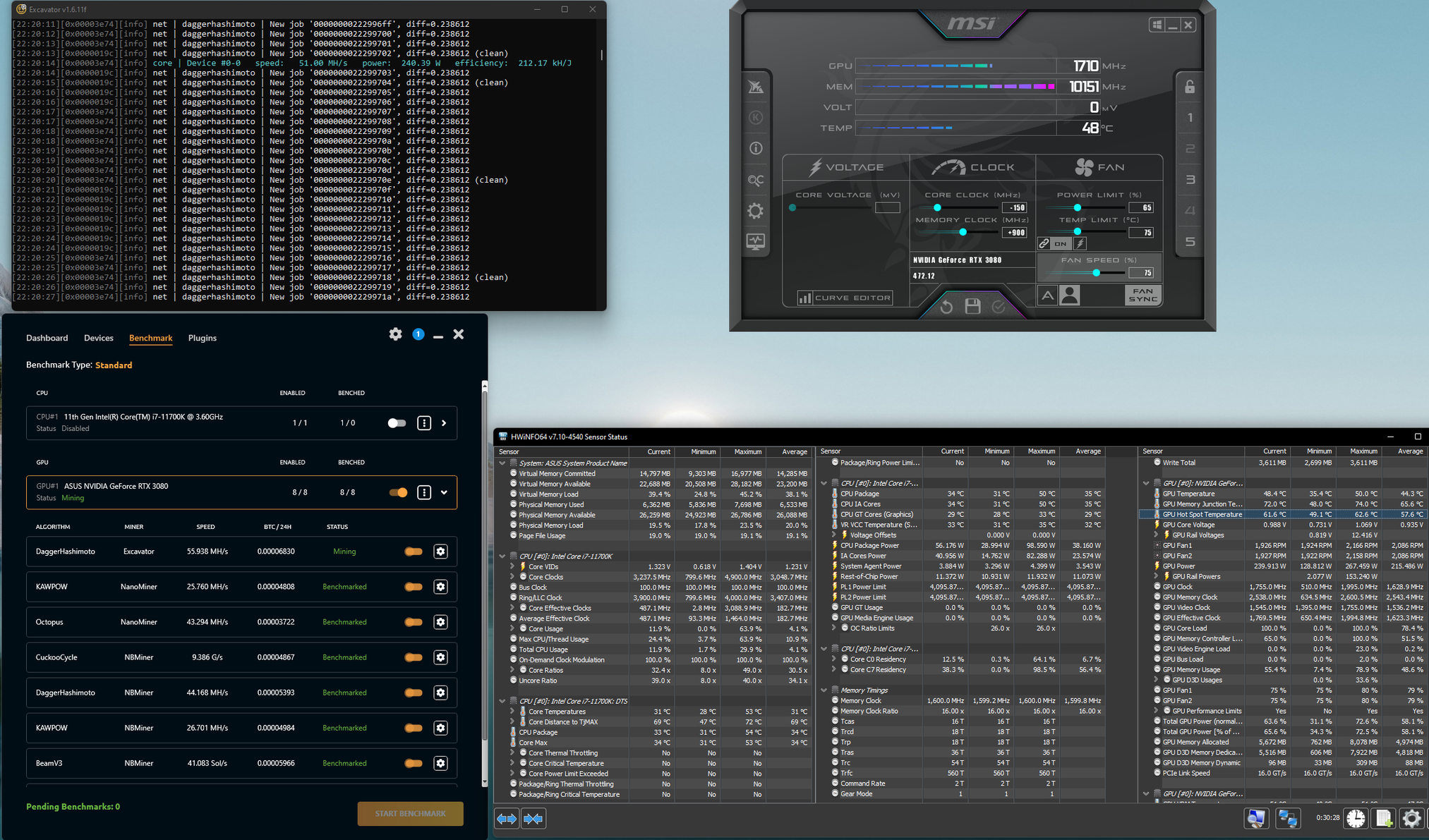Toggle off DaggerHashimoto Excavator algorithm
Image resolution: width=1429 pixels, height=840 pixels.
coord(414,552)
